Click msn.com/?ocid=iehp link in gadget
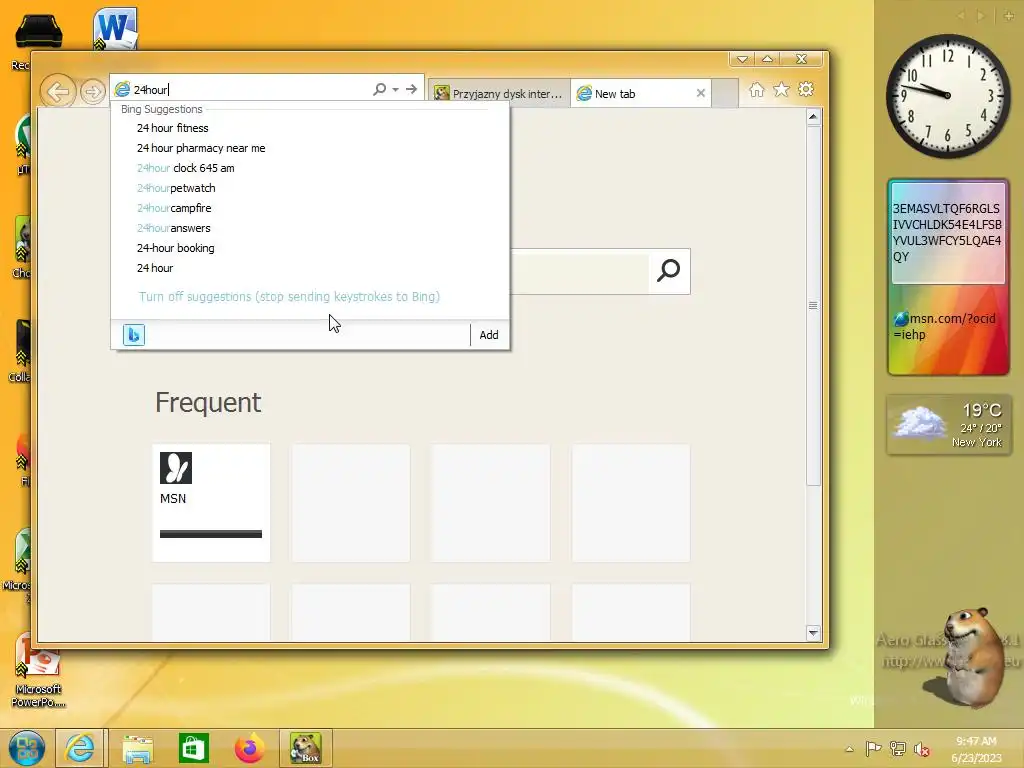This screenshot has width=1024, height=768. 945,327
